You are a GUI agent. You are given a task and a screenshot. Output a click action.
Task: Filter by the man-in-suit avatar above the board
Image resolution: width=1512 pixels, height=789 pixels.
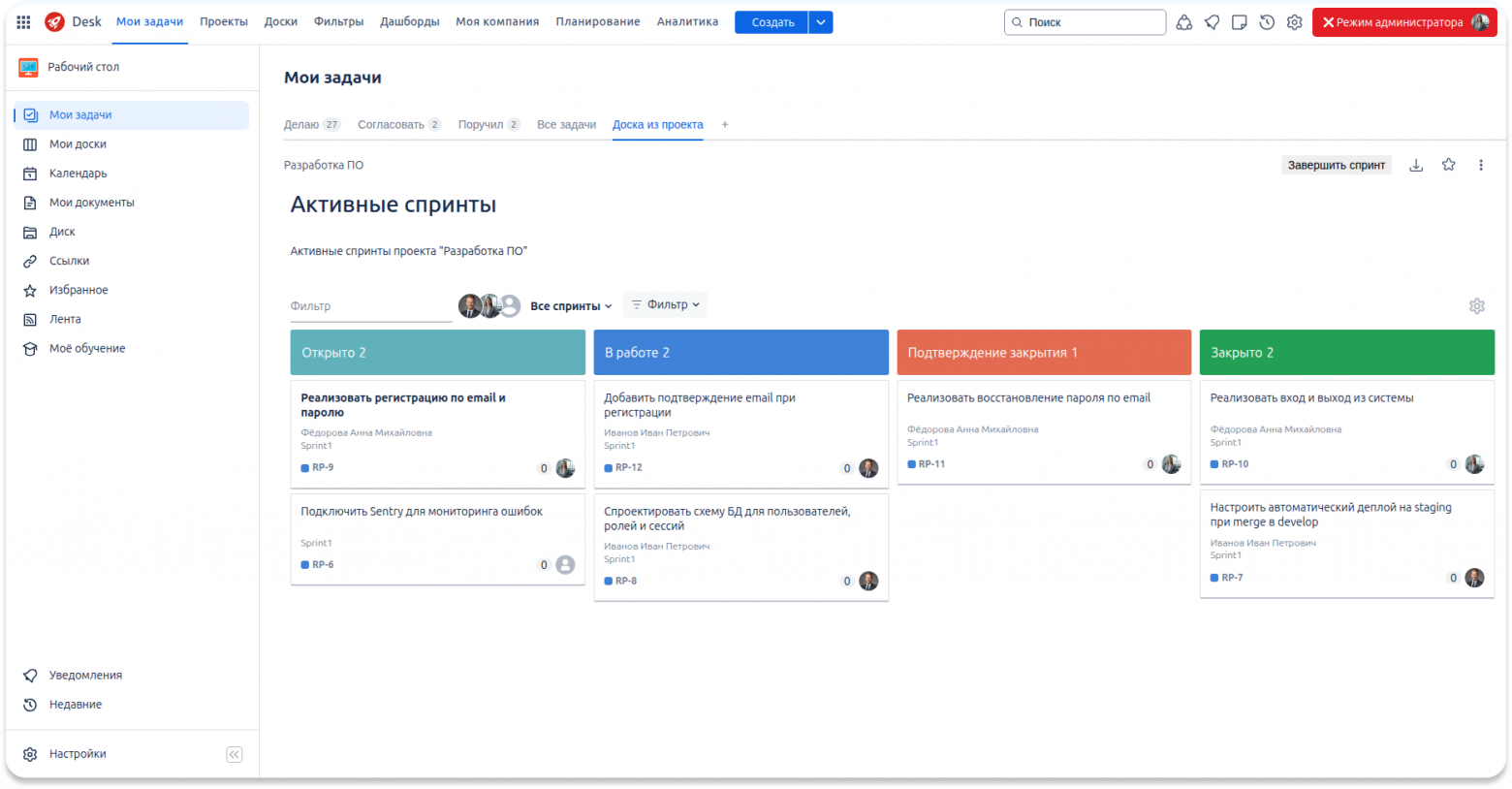coord(469,306)
